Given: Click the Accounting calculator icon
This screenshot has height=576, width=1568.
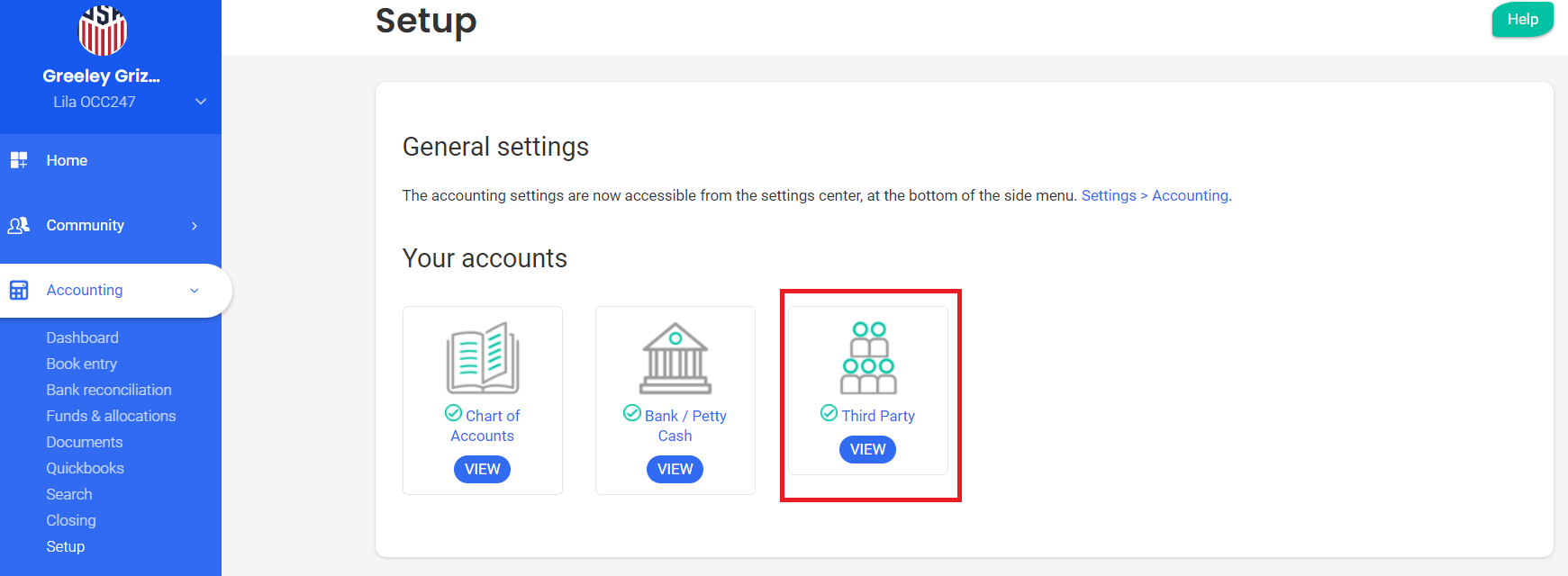Looking at the screenshot, I should [19, 290].
